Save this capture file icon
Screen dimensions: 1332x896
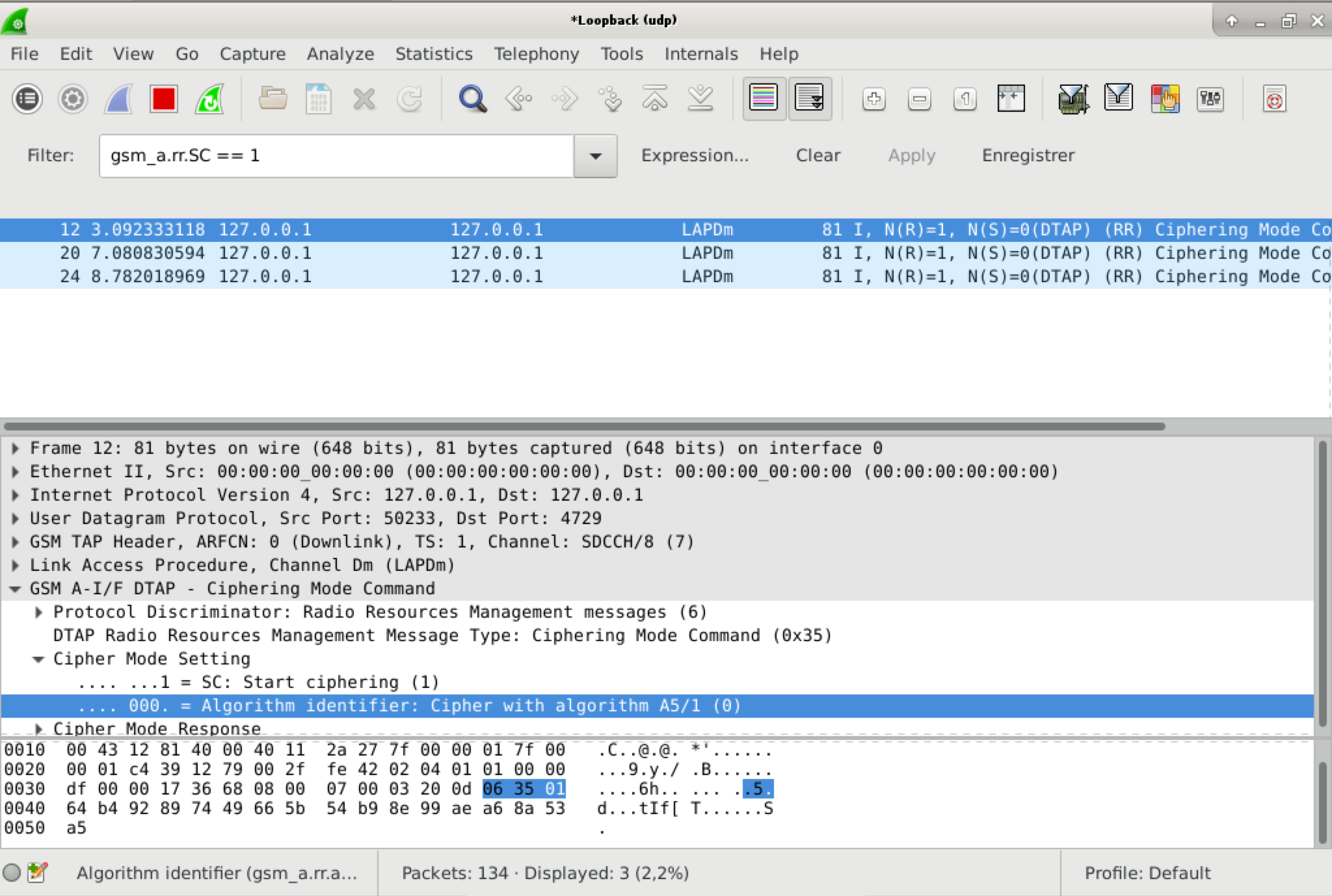(318, 99)
